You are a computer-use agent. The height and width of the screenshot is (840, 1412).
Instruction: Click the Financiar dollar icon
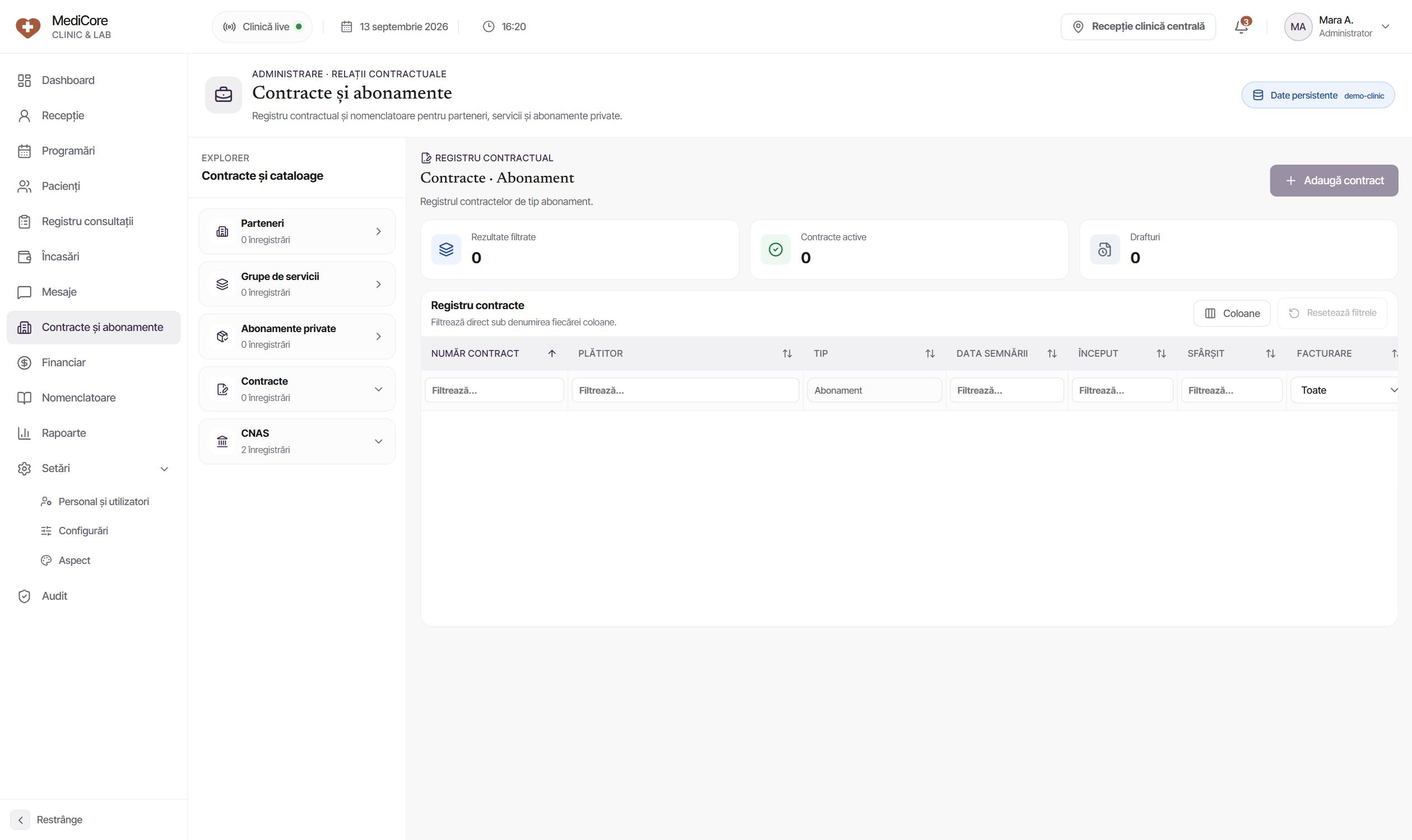pyautogui.click(x=24, y=363)
